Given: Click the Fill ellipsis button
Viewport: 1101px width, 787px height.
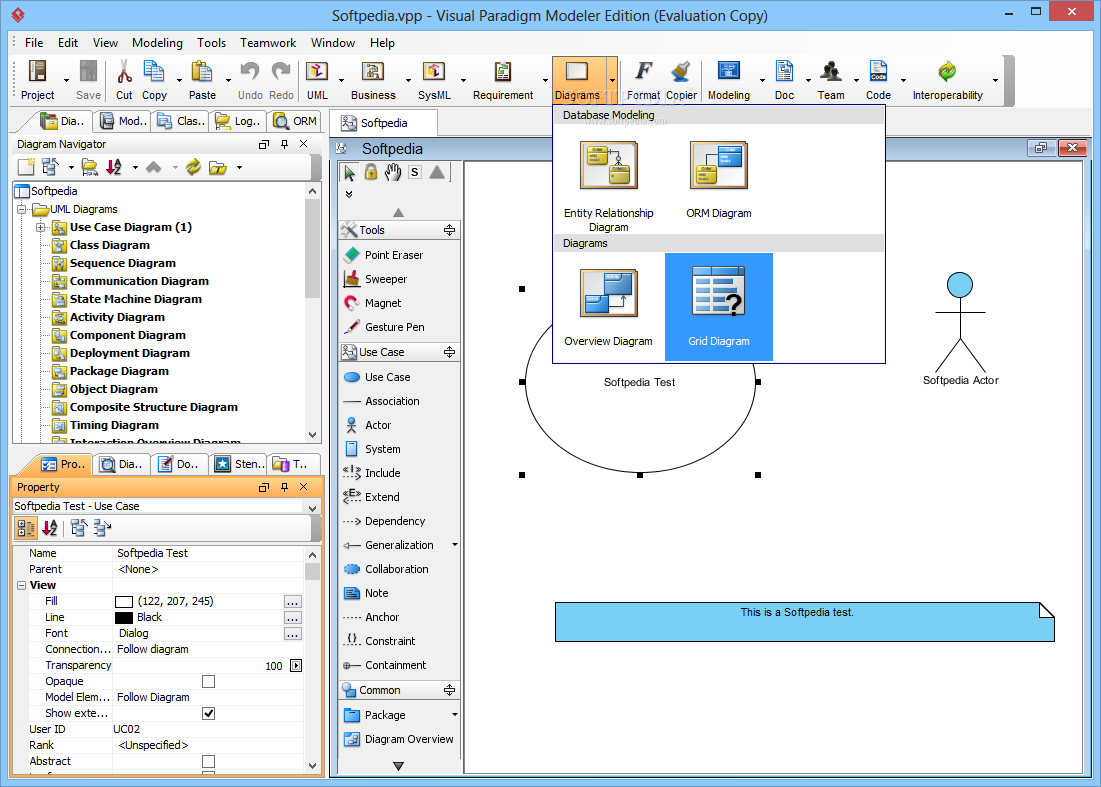Looking at the screenshot, I should click(293, 602).
